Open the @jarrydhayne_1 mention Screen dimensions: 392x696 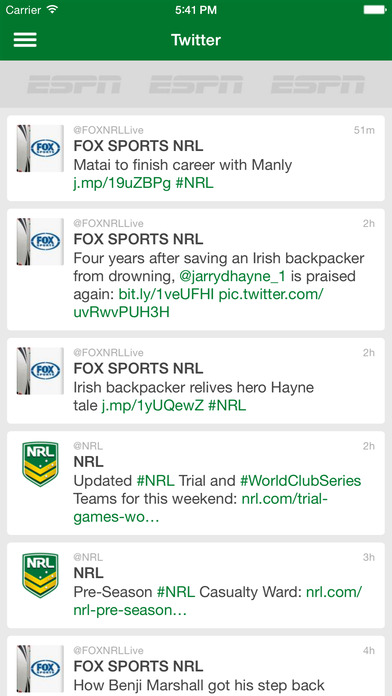(x=233, y=277)
